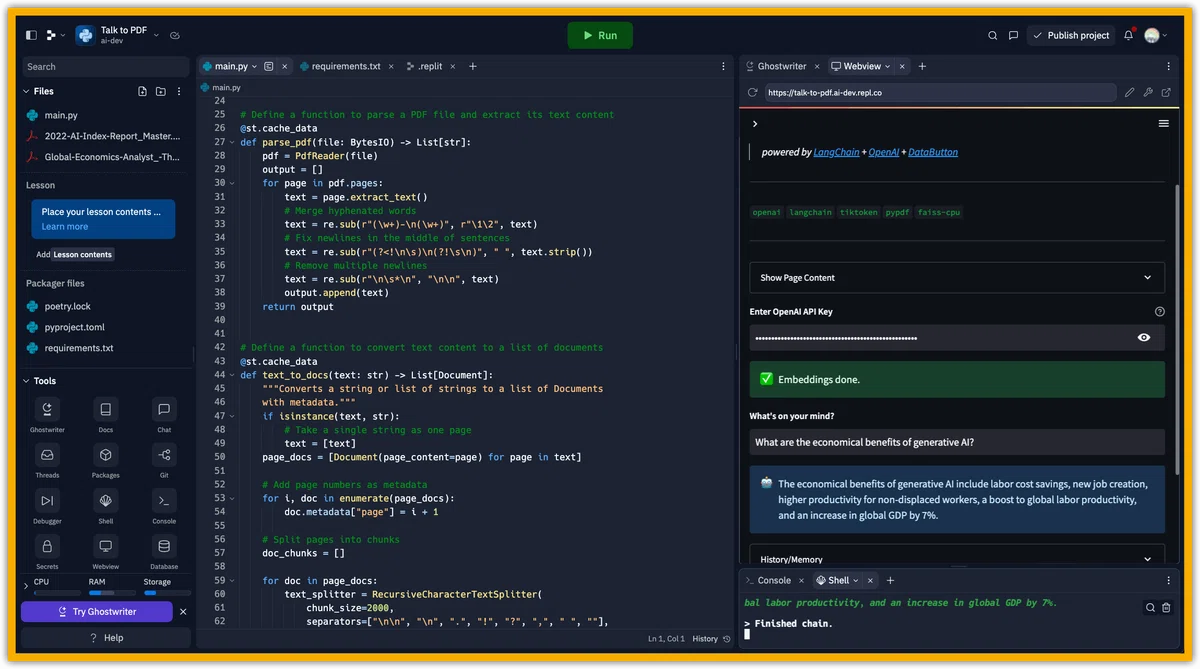The image size is (1200, 669).
Task: Click the Publish project button
Action: pyautogui.click(x=1071, y=35)
